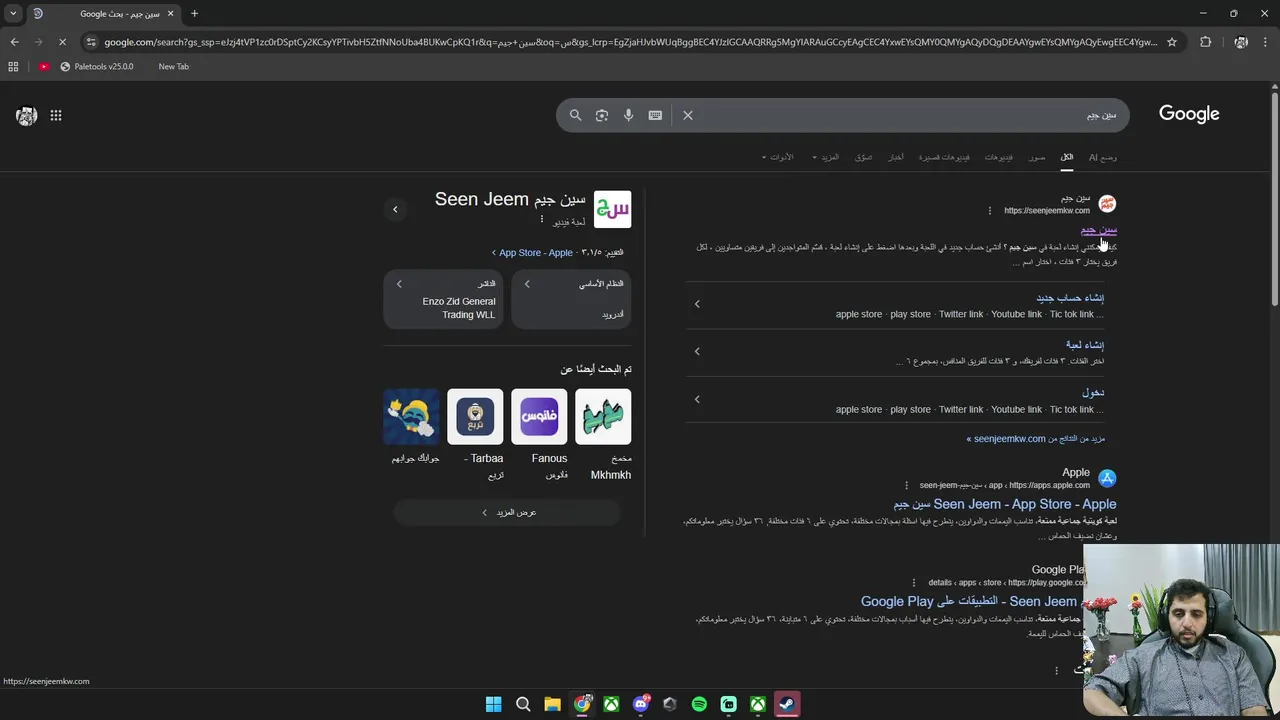Open the 'المزيد' dropdown in search tabs
Screen dimensions: 1280x720
(826, 157)
